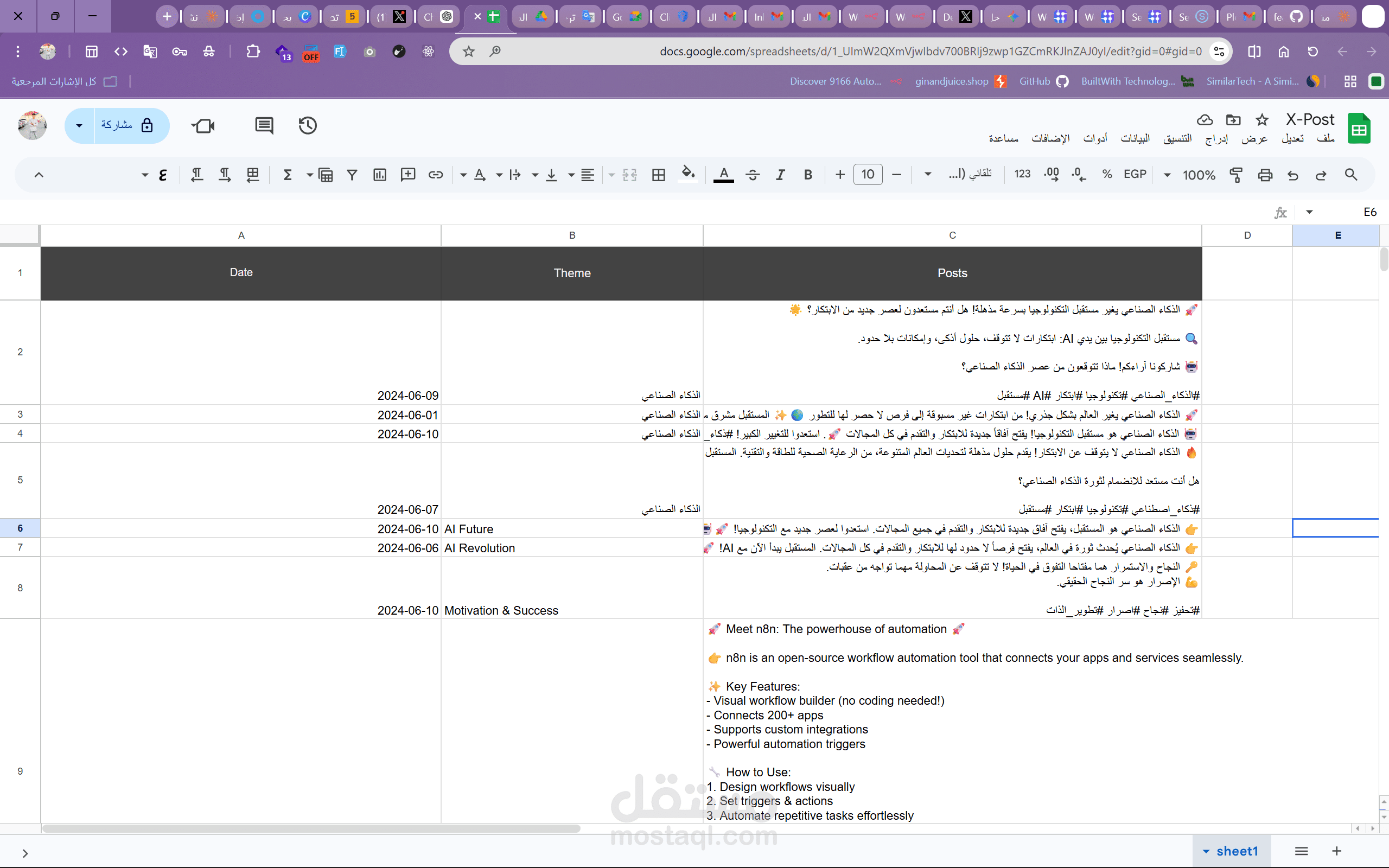This screenshot has width=1389, height=868.
Task: Open the إدراج (Insert) menu
Action: [1216, 138]
